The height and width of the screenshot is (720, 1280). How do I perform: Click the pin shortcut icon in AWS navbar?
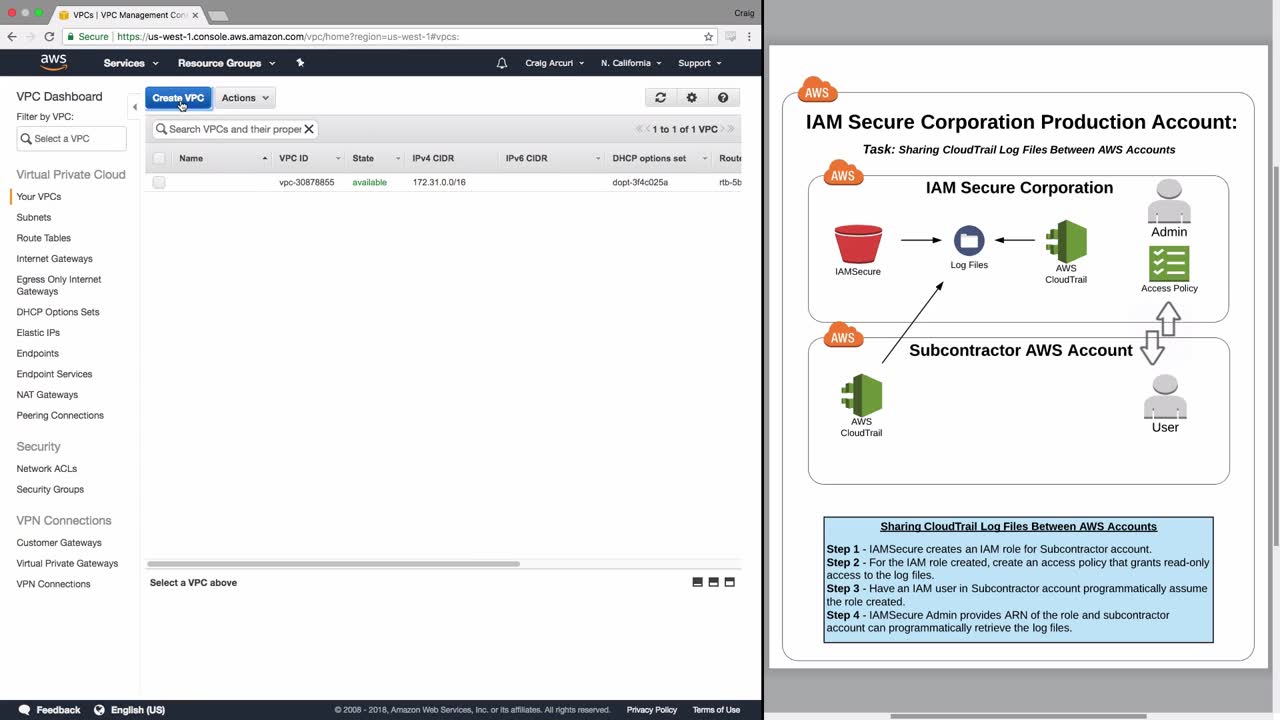point(300,63)
